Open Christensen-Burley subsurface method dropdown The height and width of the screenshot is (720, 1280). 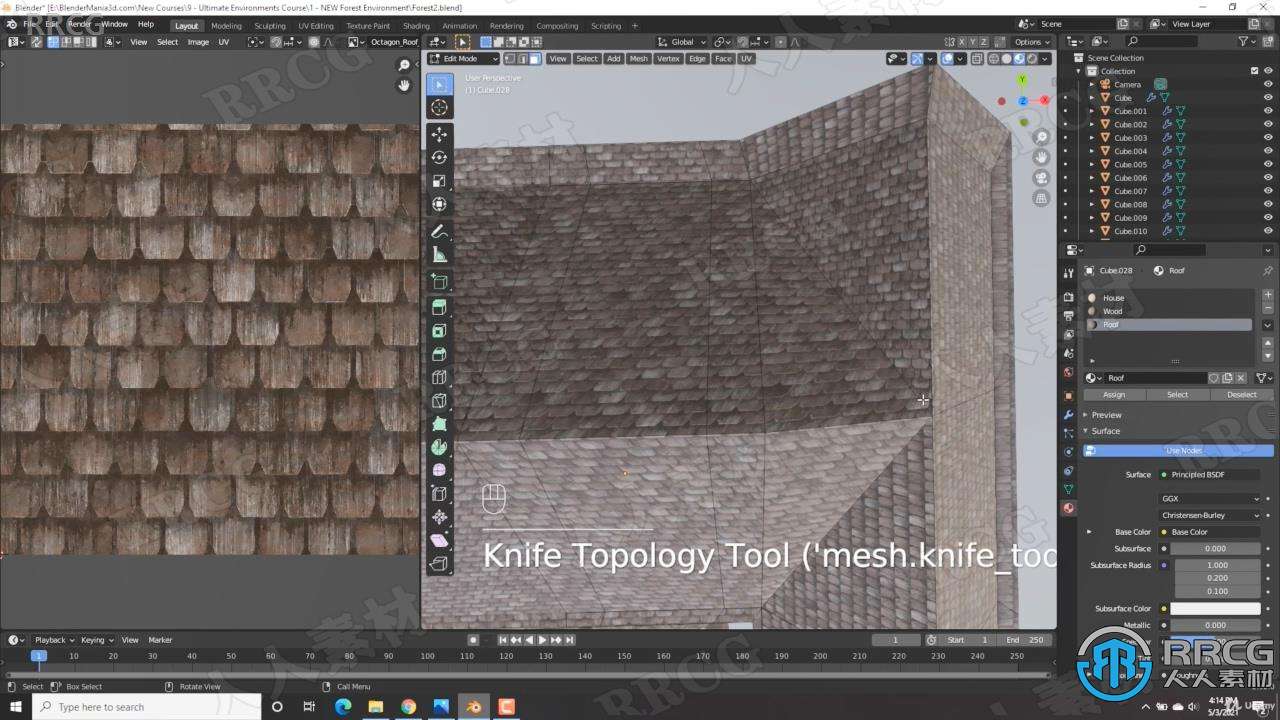1210,515
